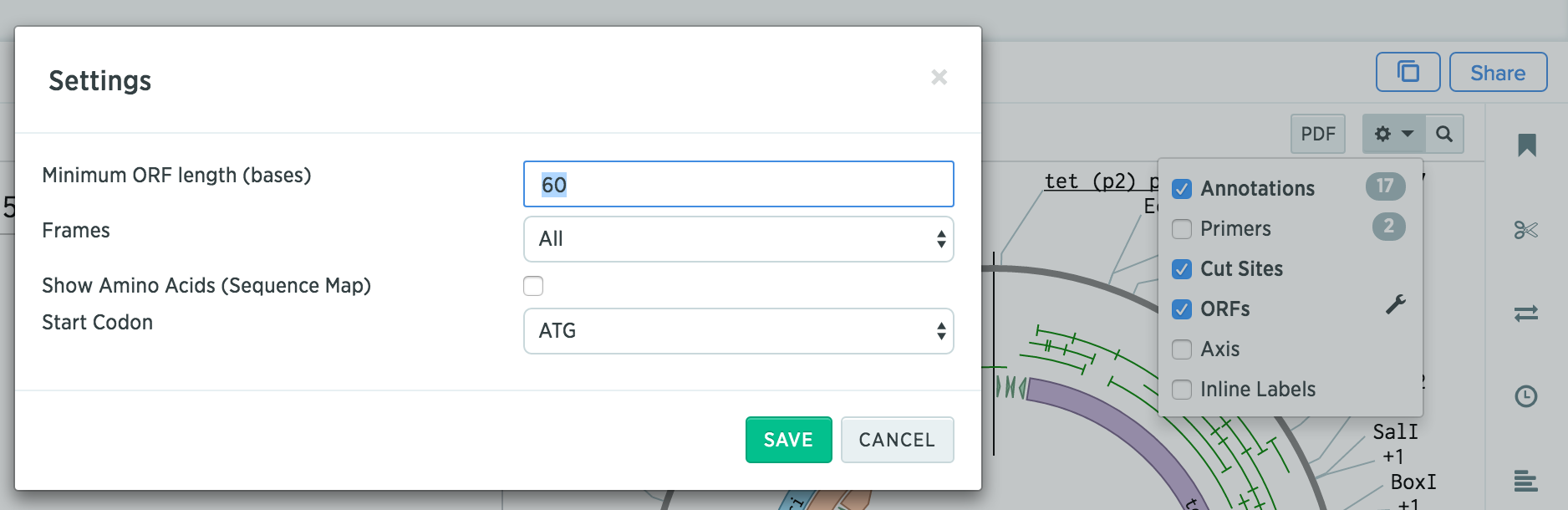Open ORF settings via wrench icon
The width and height of the screenshot is (1568, 510).
pos(1395,305)
